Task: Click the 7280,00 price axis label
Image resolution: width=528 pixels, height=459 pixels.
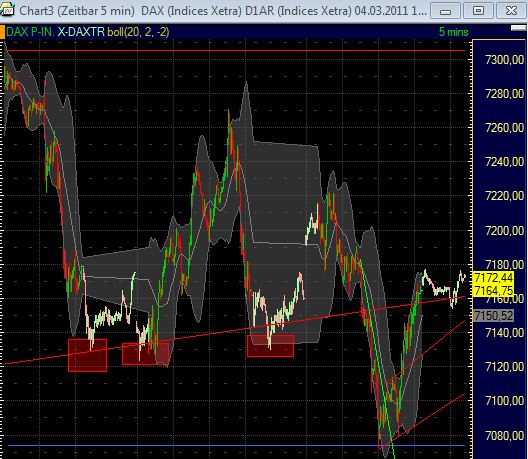Action: tap(504, 94)
